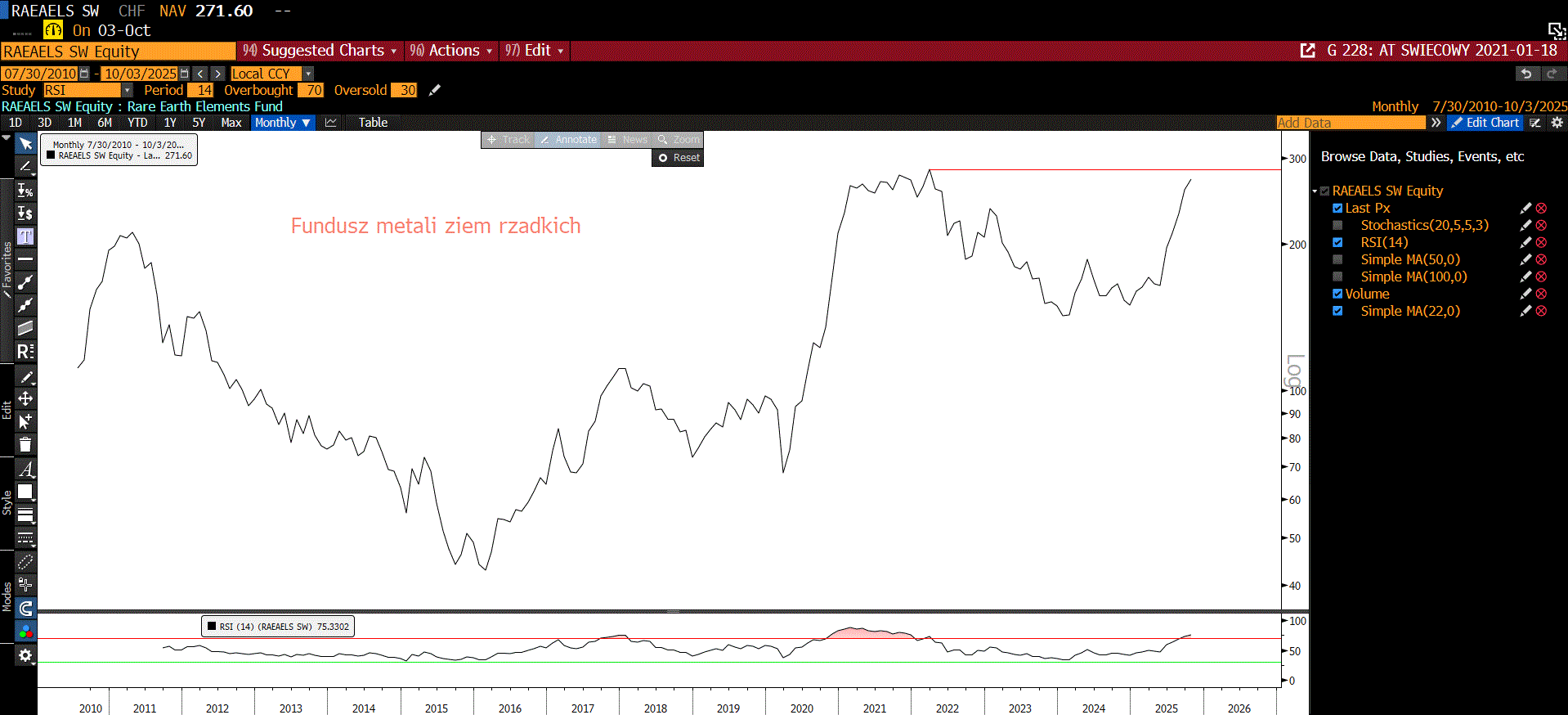Open chart settings gear beside Edit Chart
This screenshot has width=1568, height=715.
click(1557, 123)
